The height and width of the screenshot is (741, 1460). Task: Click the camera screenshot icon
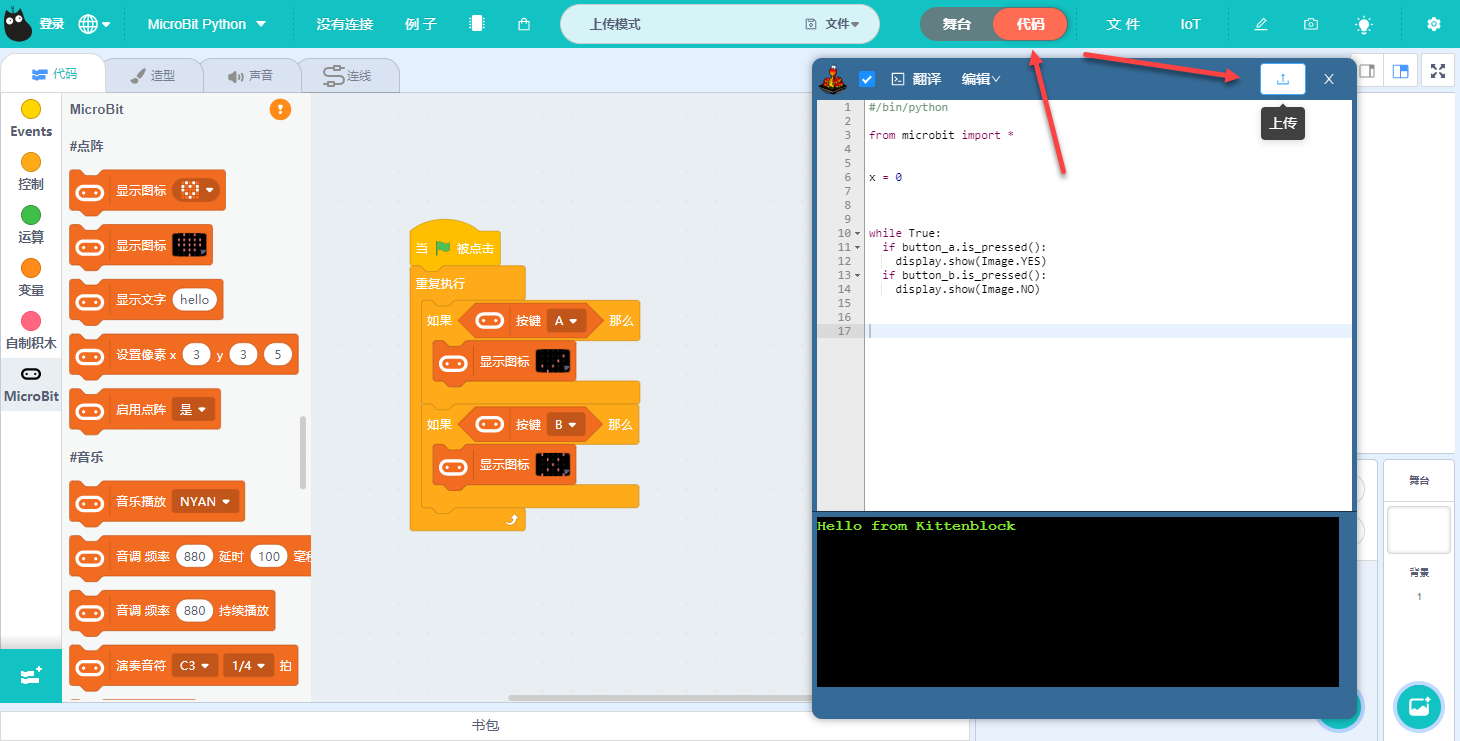(x=1311, y=24)
